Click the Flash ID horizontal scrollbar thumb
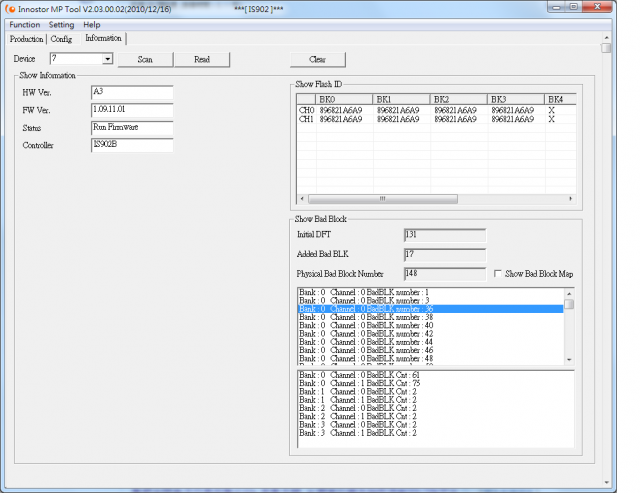640x493 pixels. (382, 199)
